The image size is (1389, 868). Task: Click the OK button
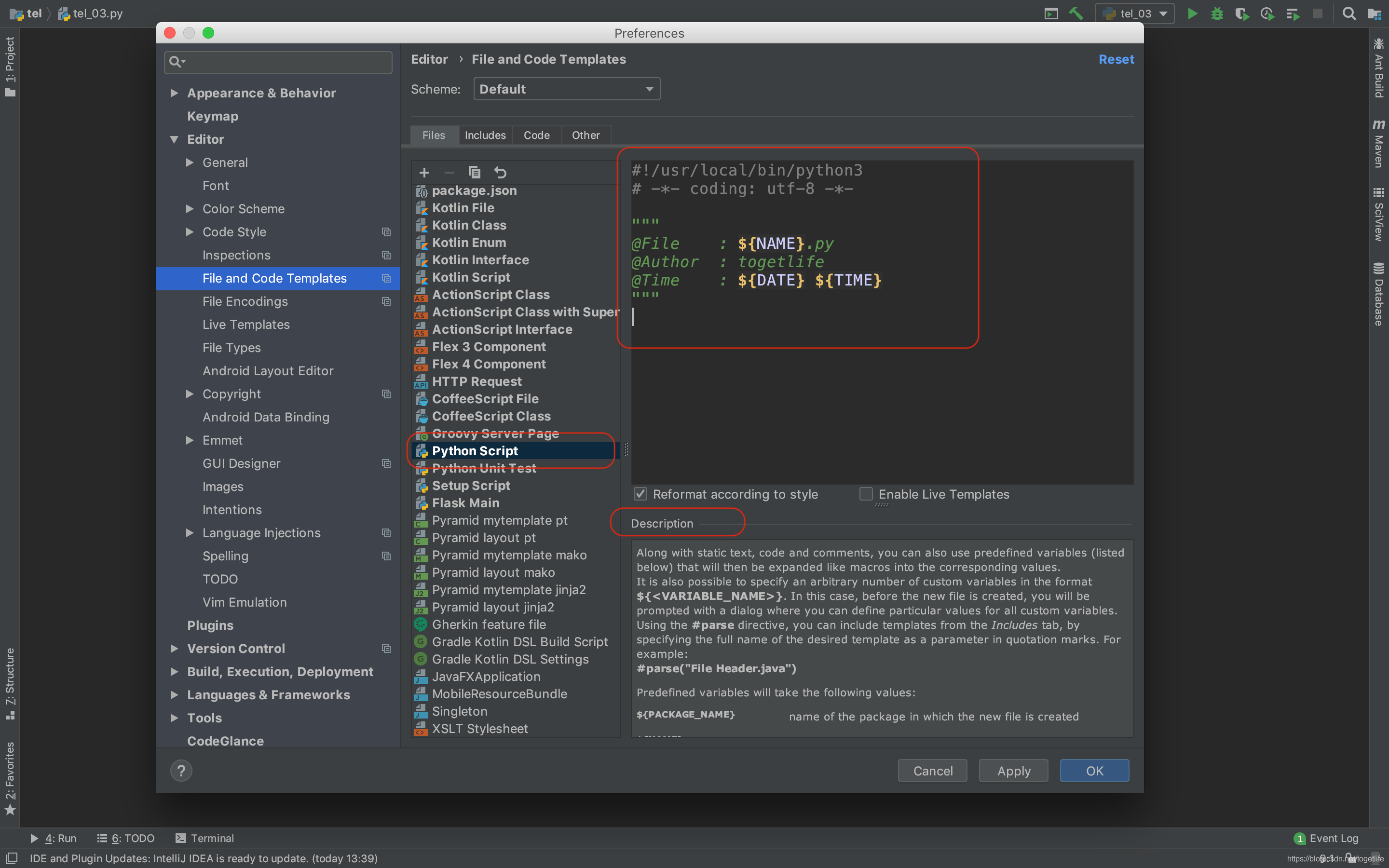pyautogui.click(x=1094, y=771)
